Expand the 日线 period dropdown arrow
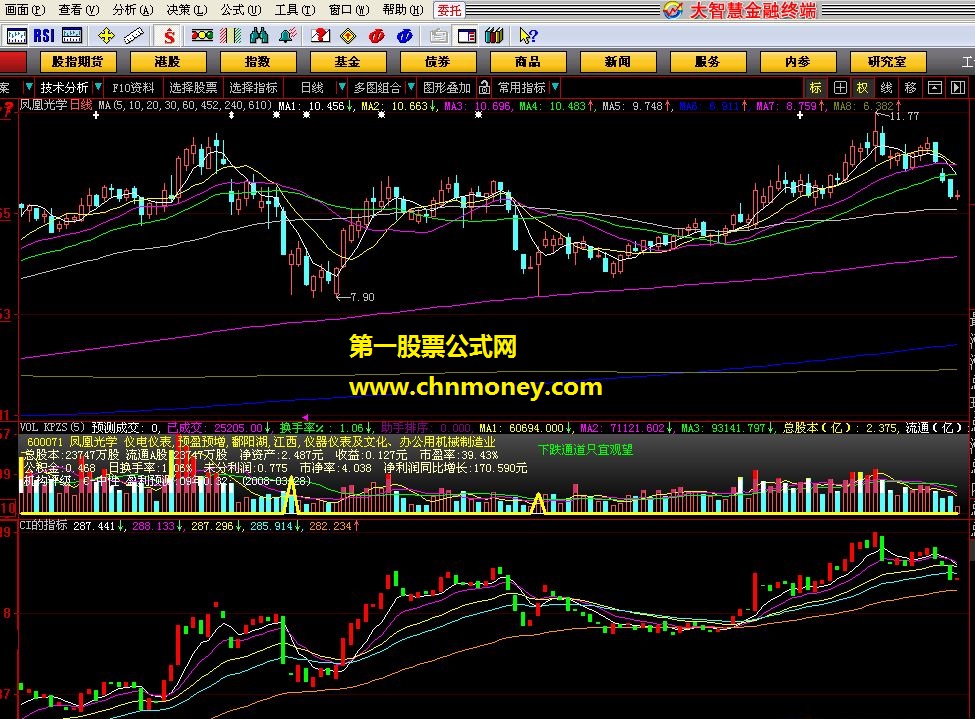 pyautogui.click(x=341, y=87)
